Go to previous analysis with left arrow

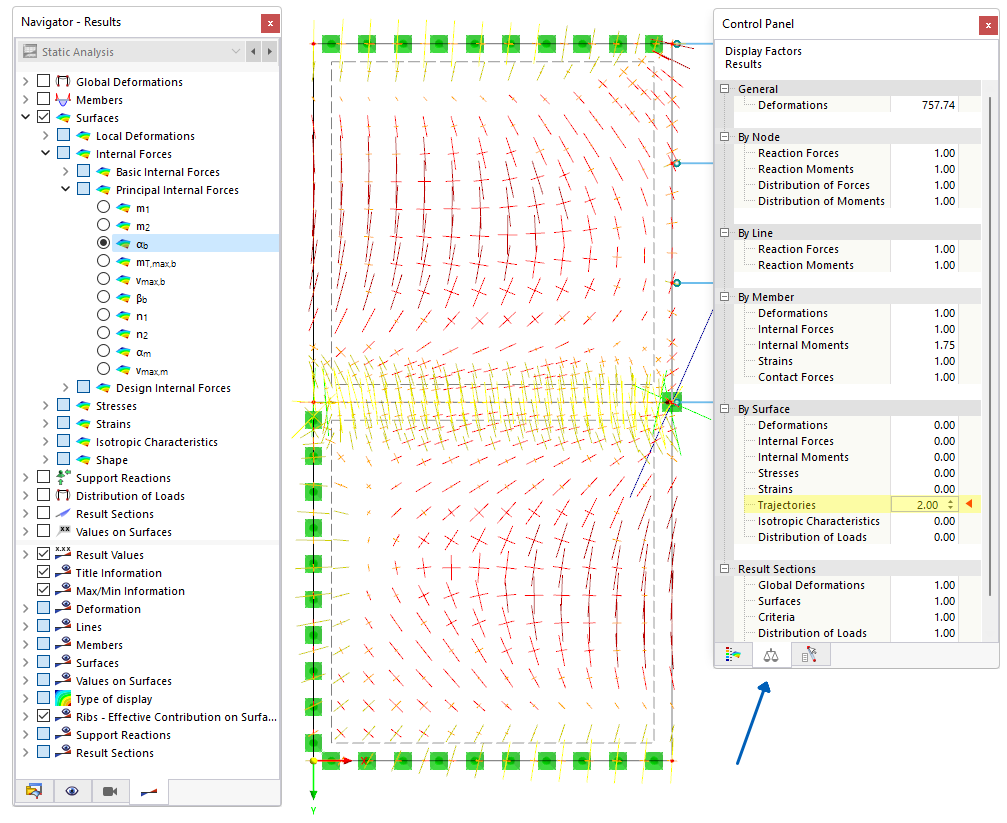click(x=254, y=51)
